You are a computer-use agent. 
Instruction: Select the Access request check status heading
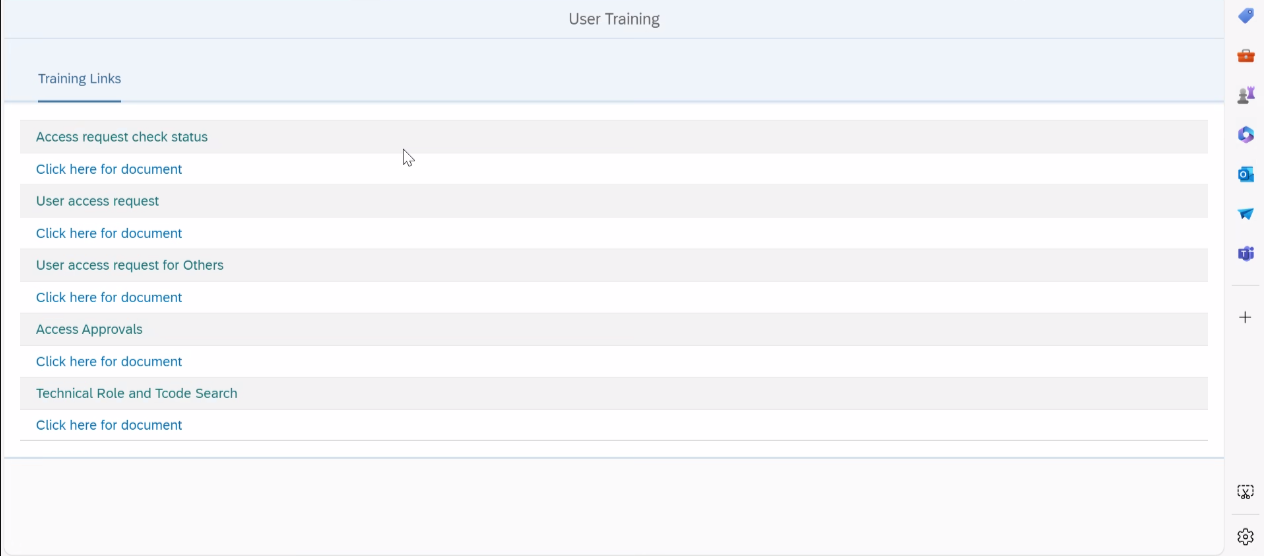click(x=122, y=137)
